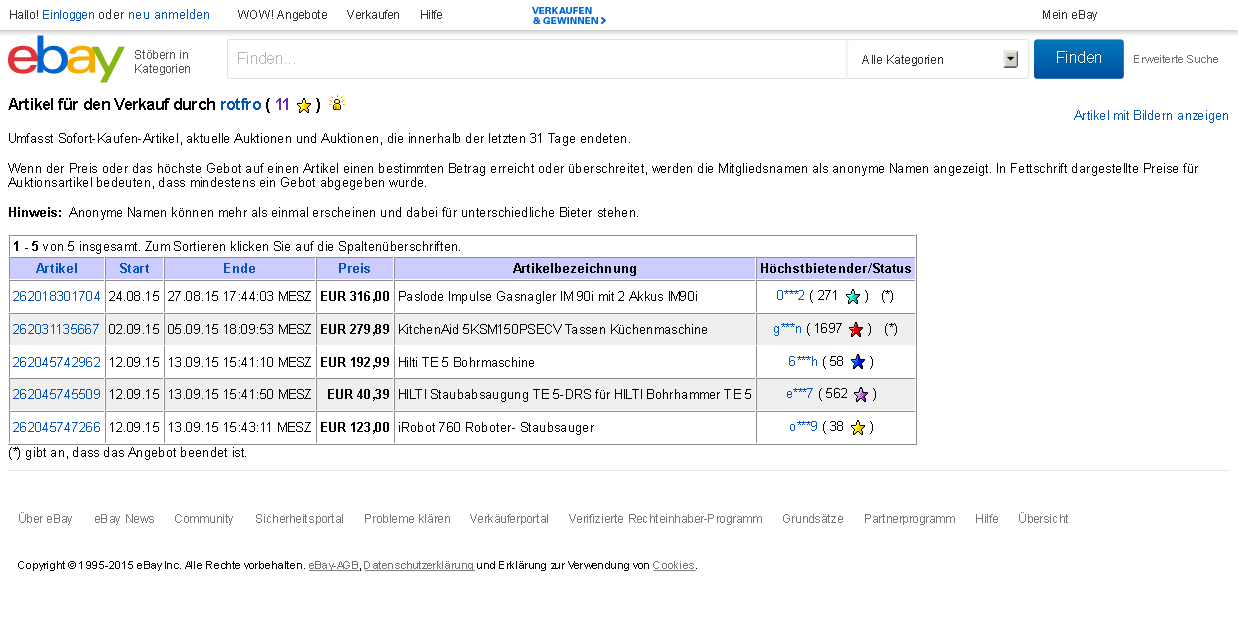Open item number 262018301704
Image resolution: width=1238 pixels, height=621 pixels.
point(57,296)
